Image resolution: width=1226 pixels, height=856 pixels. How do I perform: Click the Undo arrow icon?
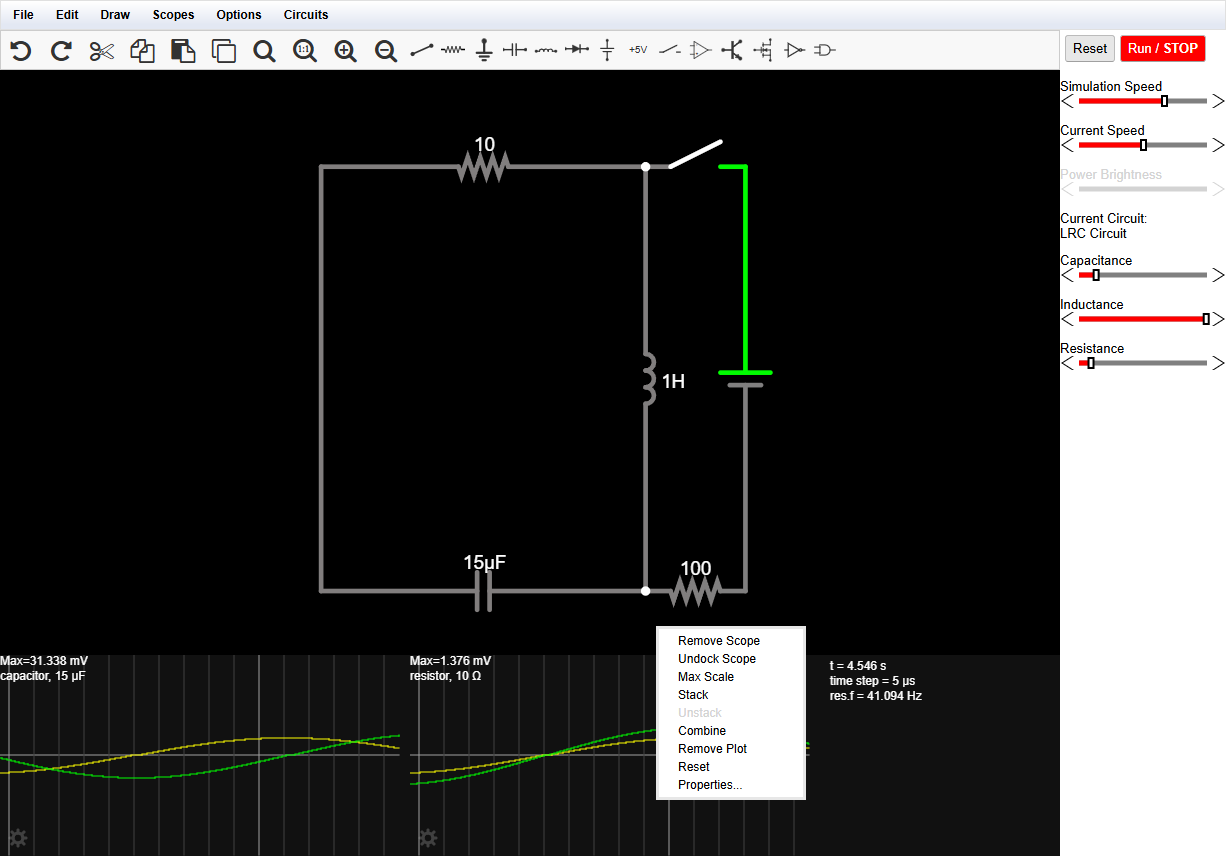click(21, 51)
